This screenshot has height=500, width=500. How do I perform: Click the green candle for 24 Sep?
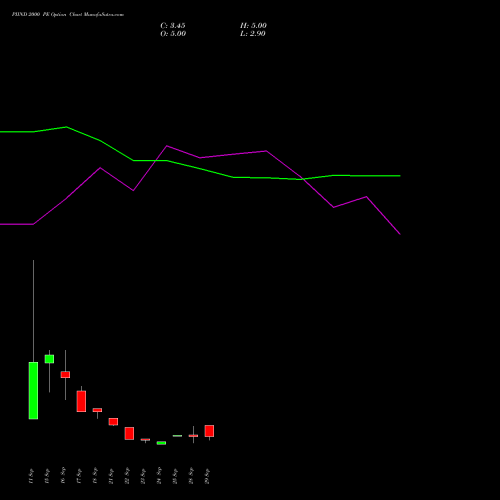click(161, 443)
